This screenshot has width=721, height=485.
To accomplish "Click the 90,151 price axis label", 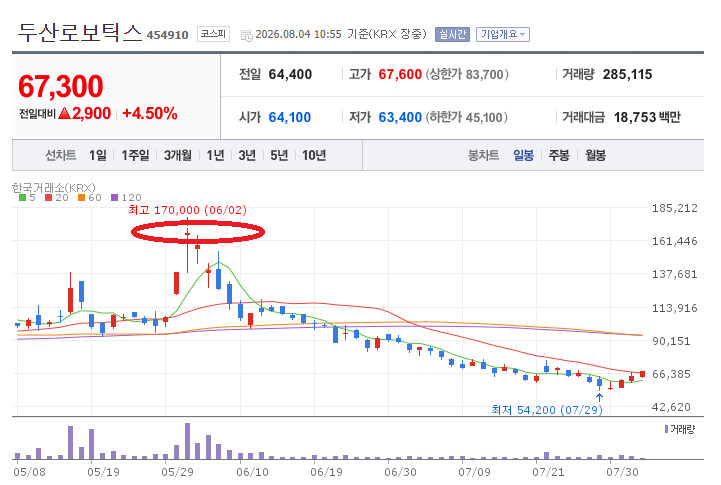I will point(671,341).
